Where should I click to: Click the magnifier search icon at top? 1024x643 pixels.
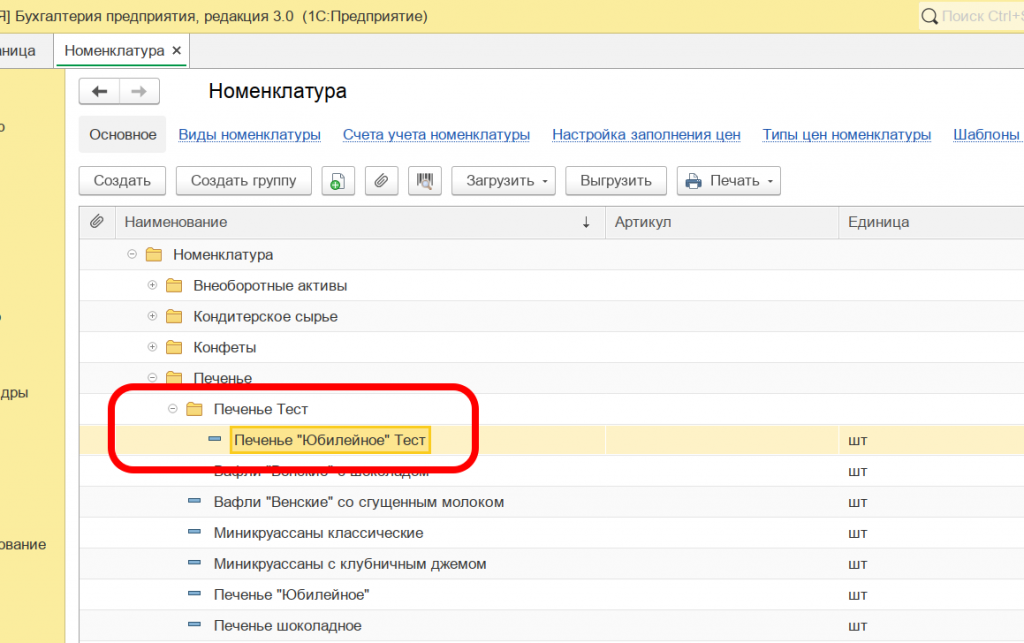pyautogui.click(x=930, y=16)
